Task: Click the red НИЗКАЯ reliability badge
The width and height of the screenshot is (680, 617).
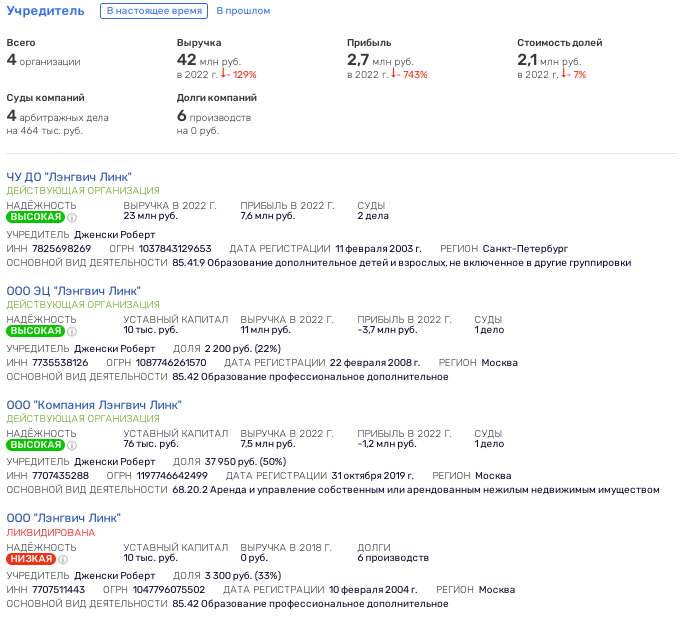Action: (x=31, y=559)
